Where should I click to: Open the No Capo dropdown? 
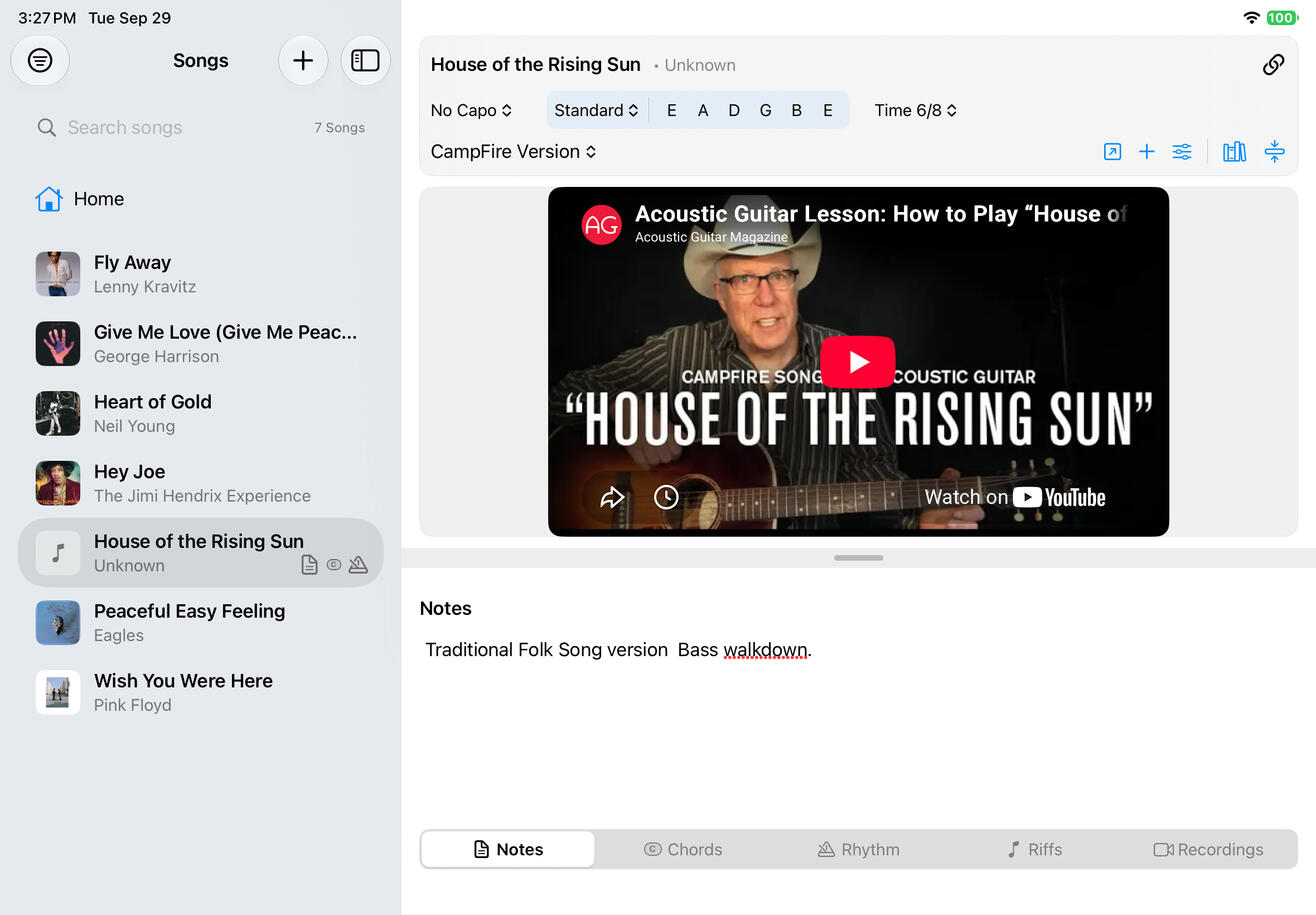pyautogui.click(x=471, y=110)
